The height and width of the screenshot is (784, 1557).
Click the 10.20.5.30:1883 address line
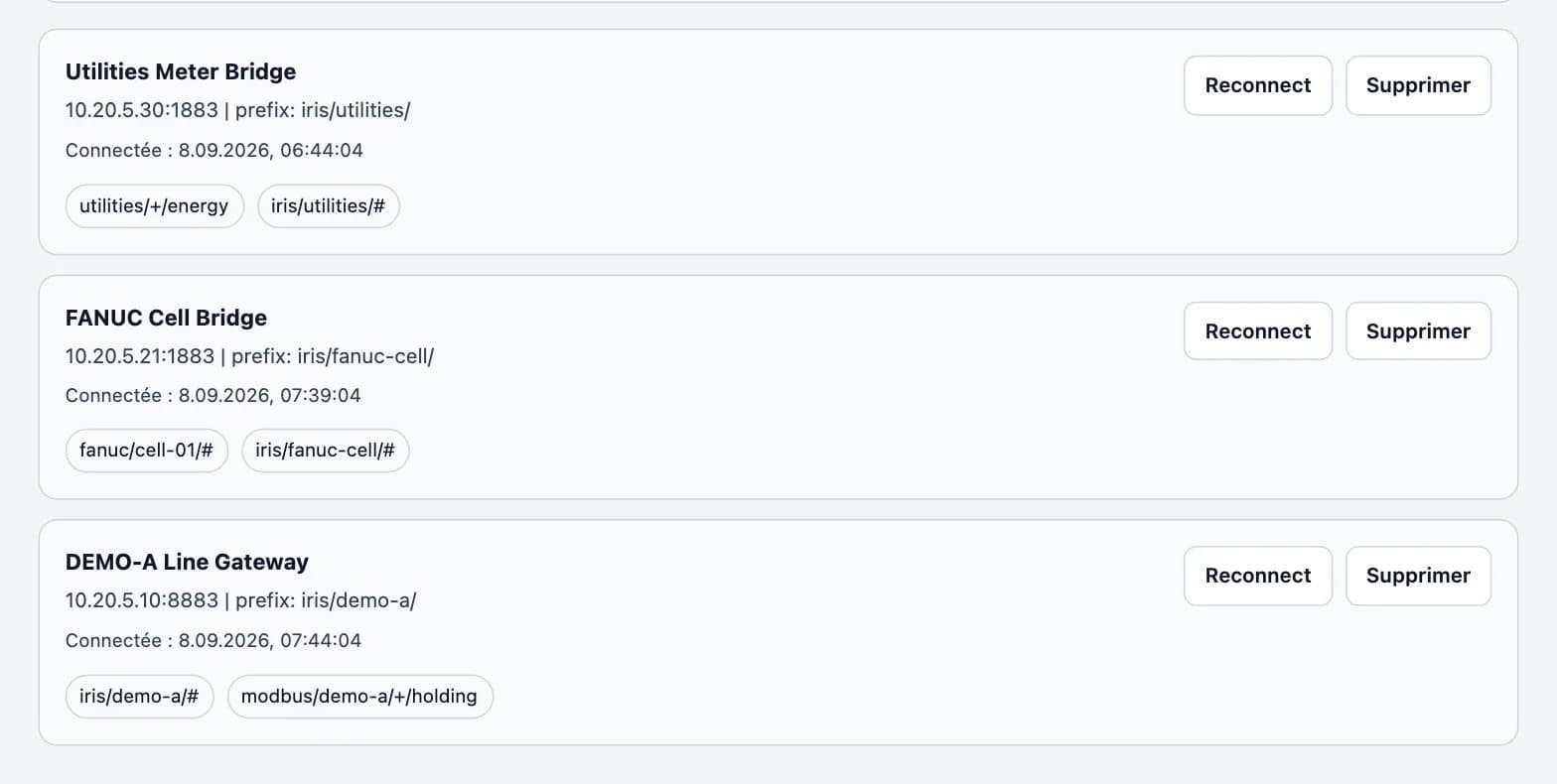[x=237, y=110]
